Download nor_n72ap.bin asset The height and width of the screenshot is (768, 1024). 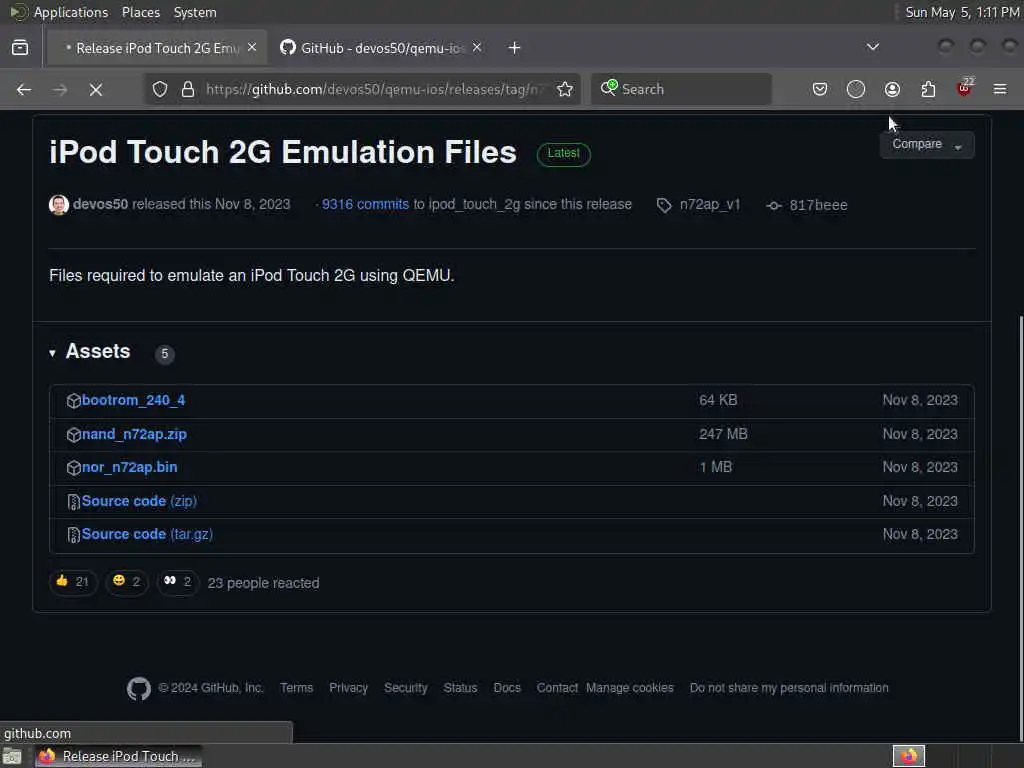pos(129,468)
